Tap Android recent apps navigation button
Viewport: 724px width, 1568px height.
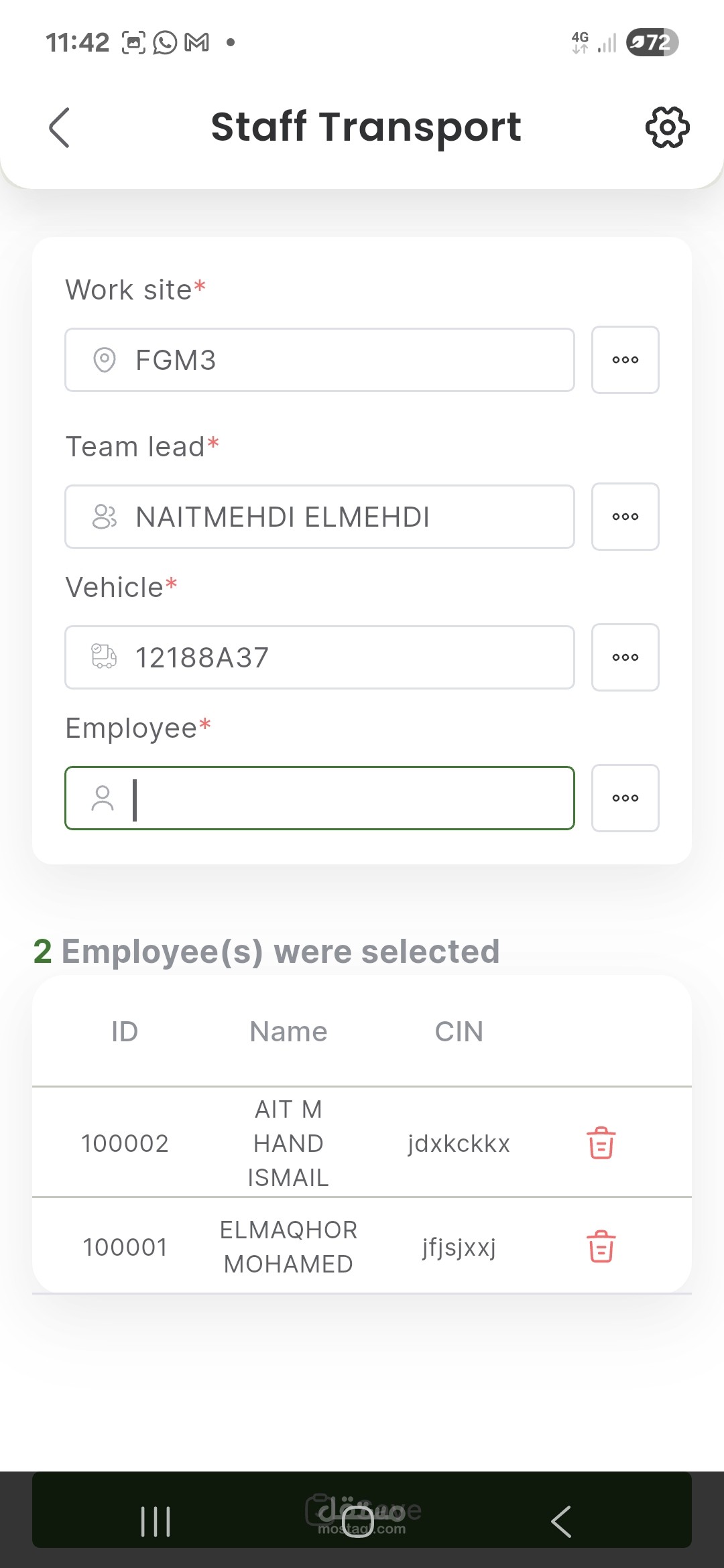(156, 1522)
